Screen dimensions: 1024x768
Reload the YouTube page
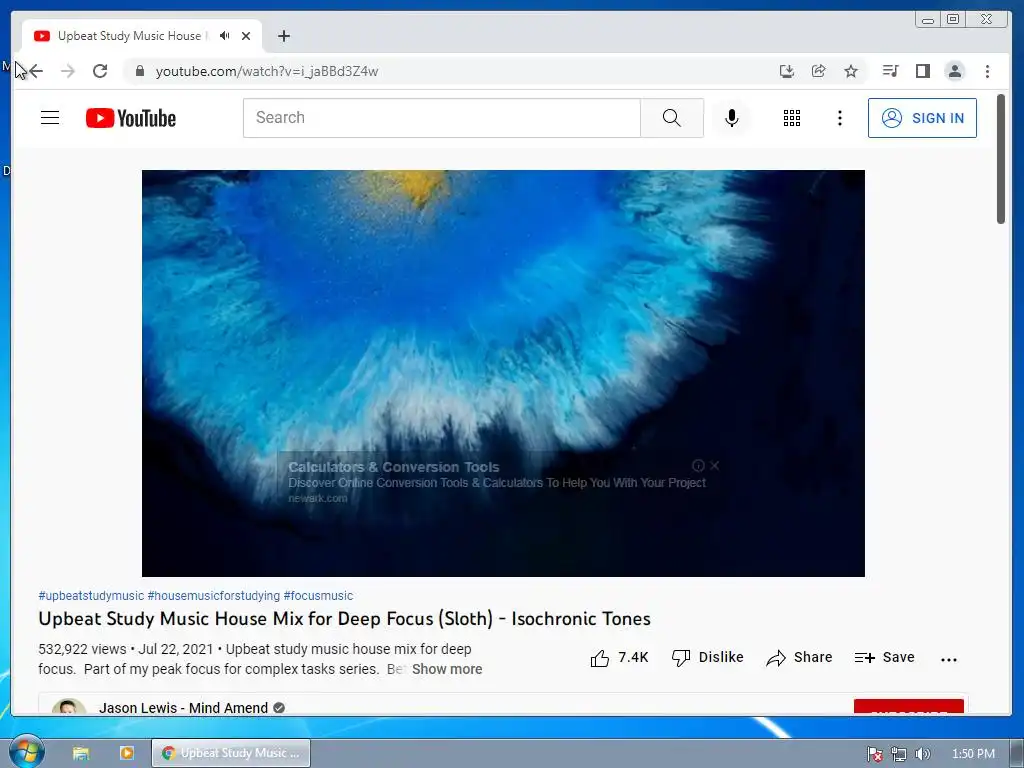pos(100,71)
